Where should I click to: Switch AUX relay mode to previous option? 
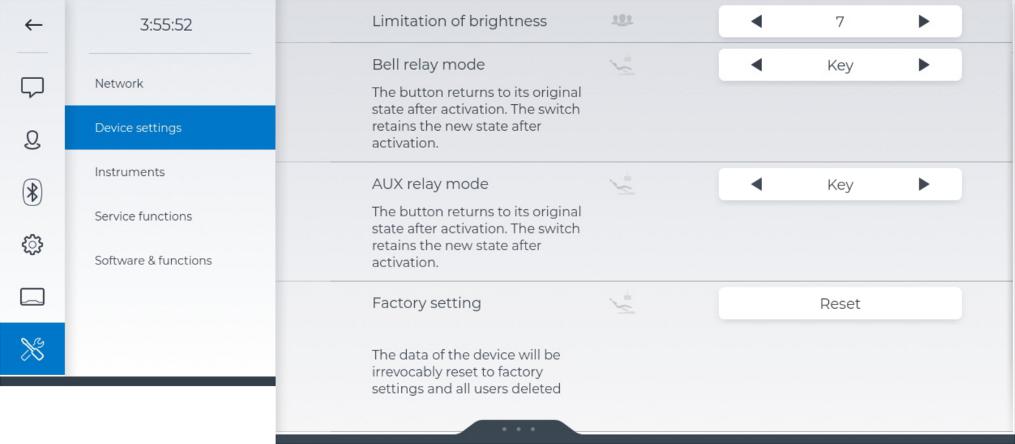coord(756,184)
